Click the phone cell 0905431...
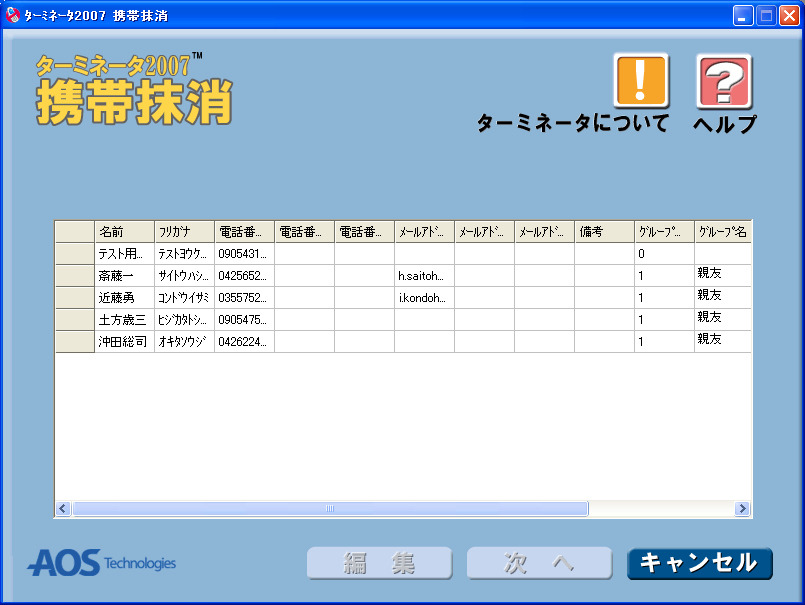This screenshot has height=605, width=805. pyautogui.click(x=244, y=254)
